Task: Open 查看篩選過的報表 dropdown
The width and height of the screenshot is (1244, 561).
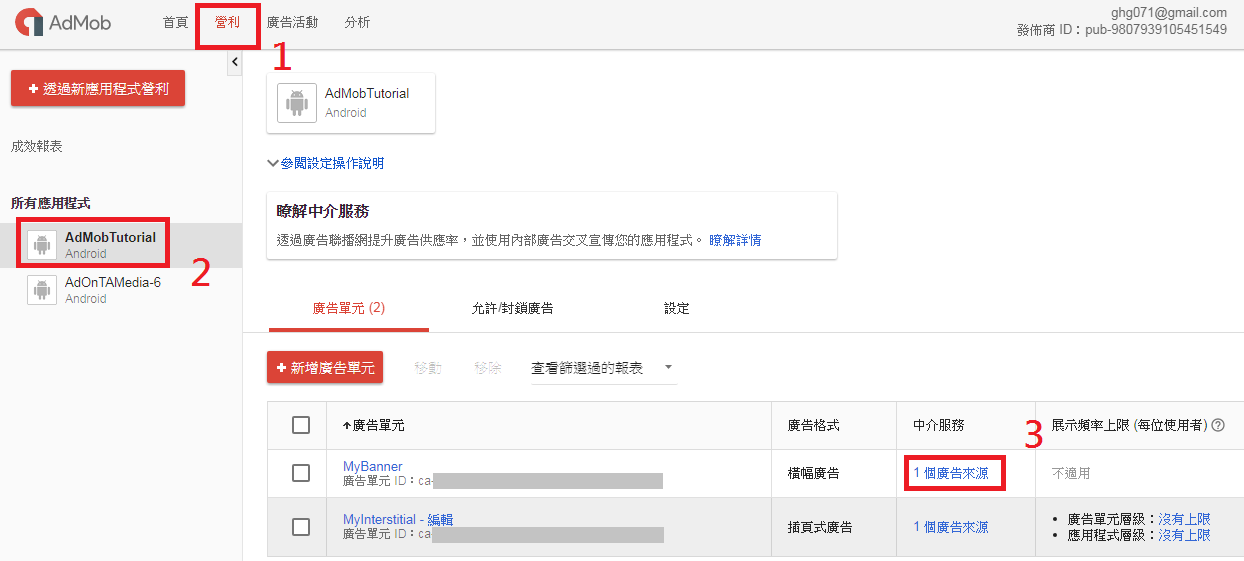Action: pyautogui.click(x=602, y=368)
